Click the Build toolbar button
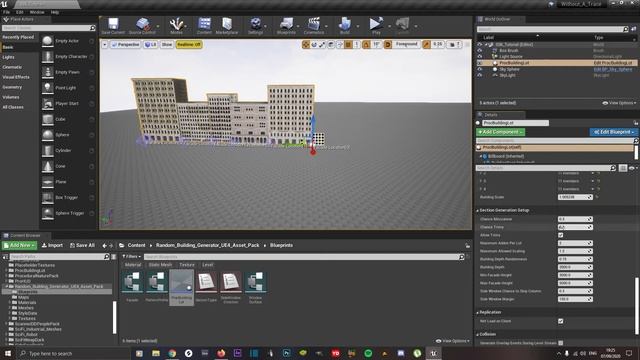This screenshot has height=360, width=640. click(345, 26)
